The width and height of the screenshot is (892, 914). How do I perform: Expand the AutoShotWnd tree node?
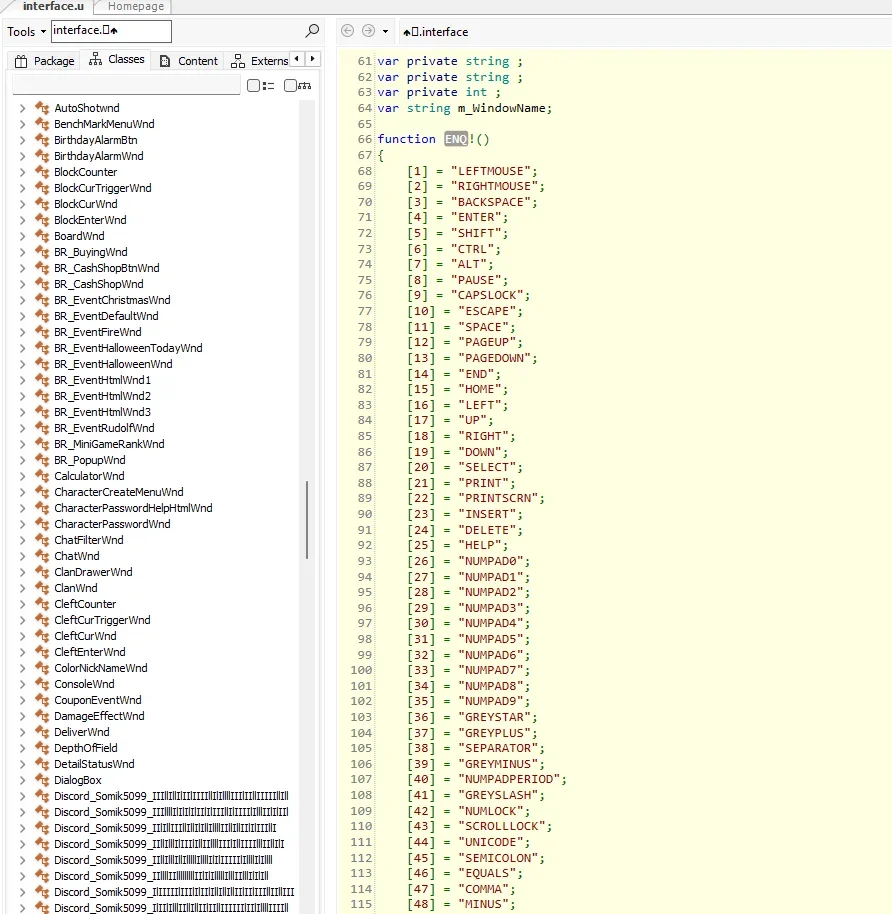coord(22,108)
